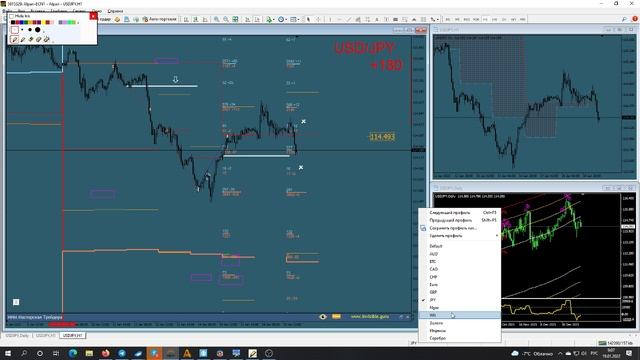This screenshot has width=640, height=360.
Task: Choose the CHF profile entry
Action: 459,277
